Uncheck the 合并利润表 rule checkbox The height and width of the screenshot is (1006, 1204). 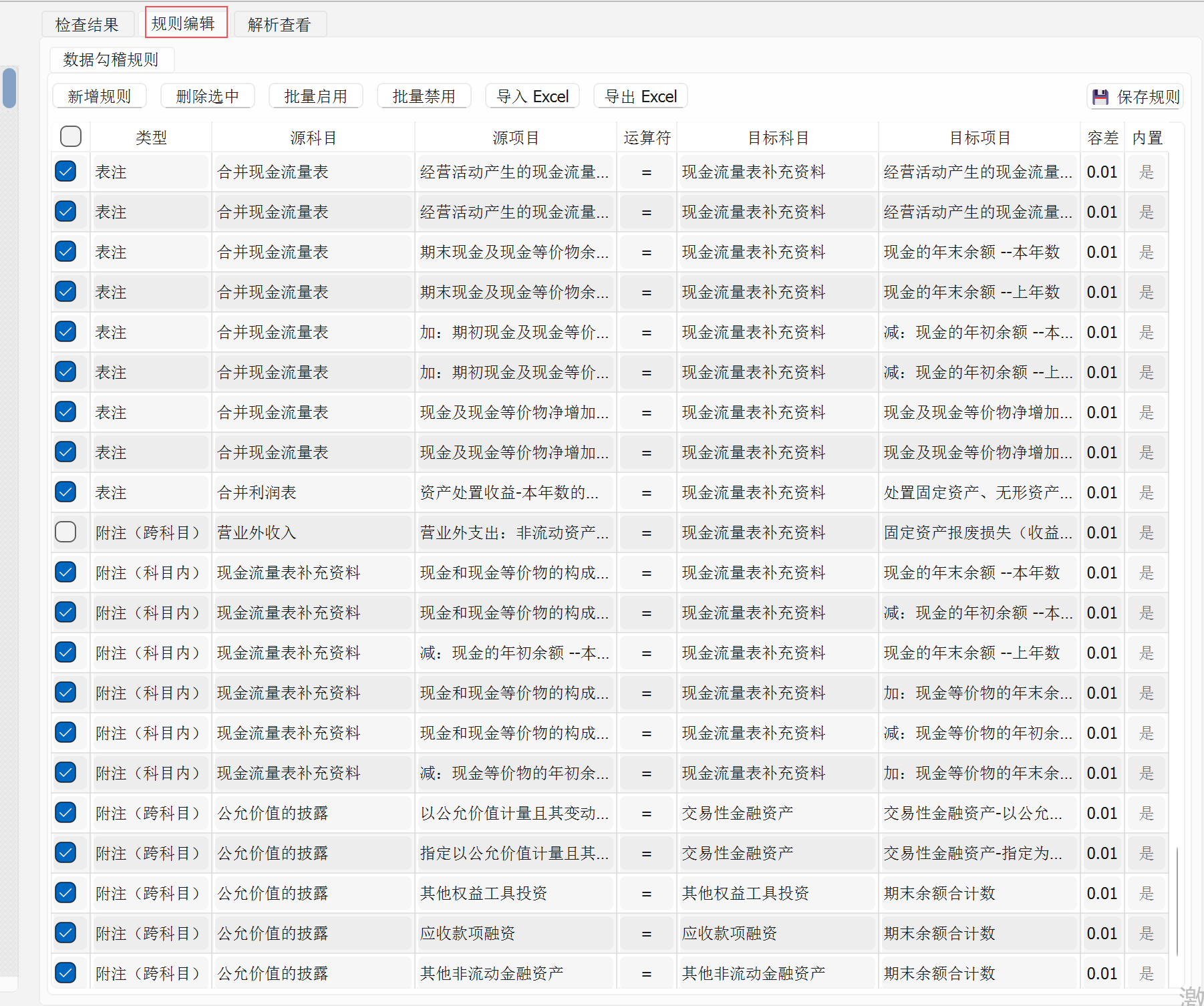pos(65,492)
